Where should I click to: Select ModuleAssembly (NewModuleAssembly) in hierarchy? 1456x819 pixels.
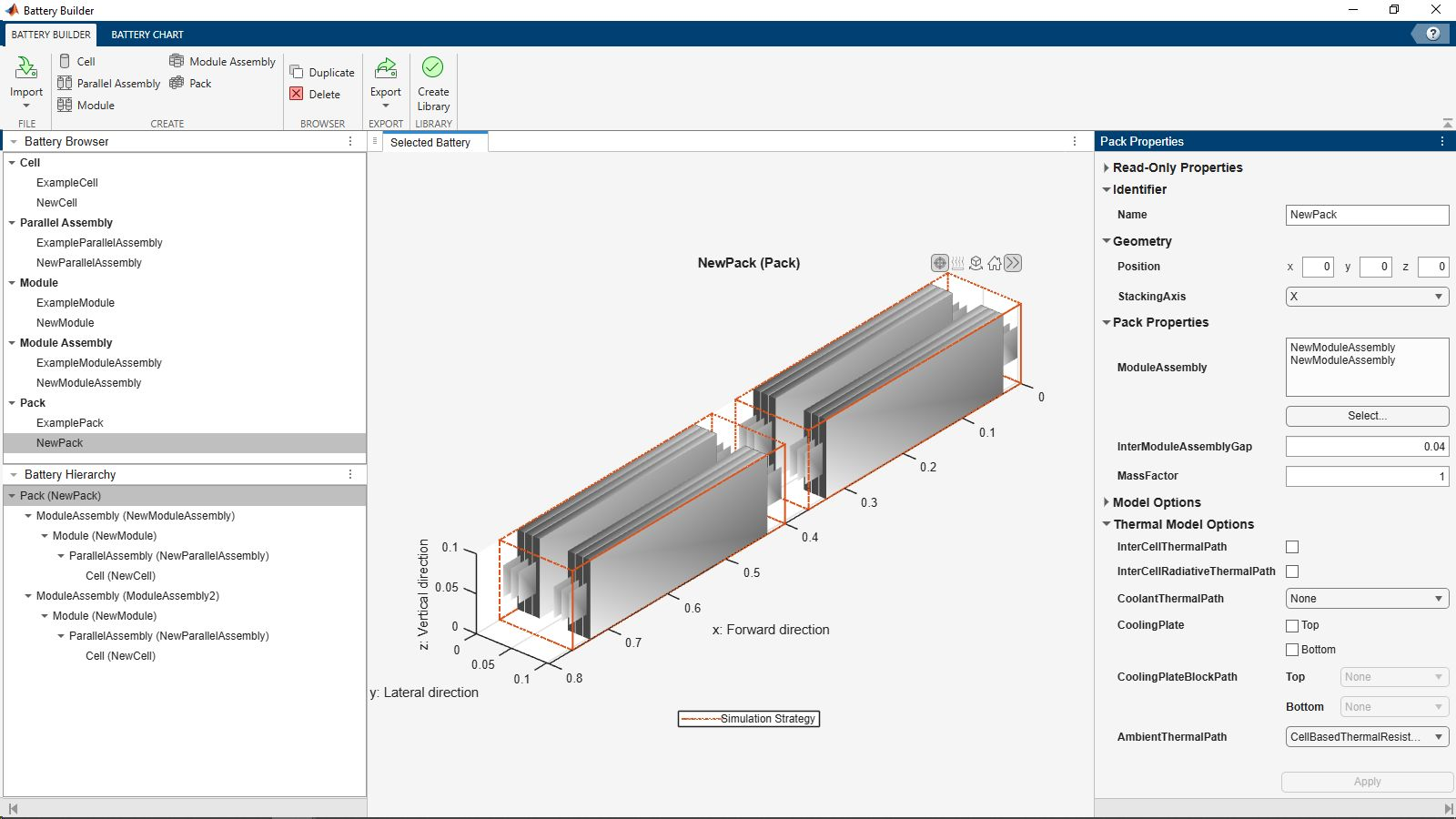pos(136,516)
